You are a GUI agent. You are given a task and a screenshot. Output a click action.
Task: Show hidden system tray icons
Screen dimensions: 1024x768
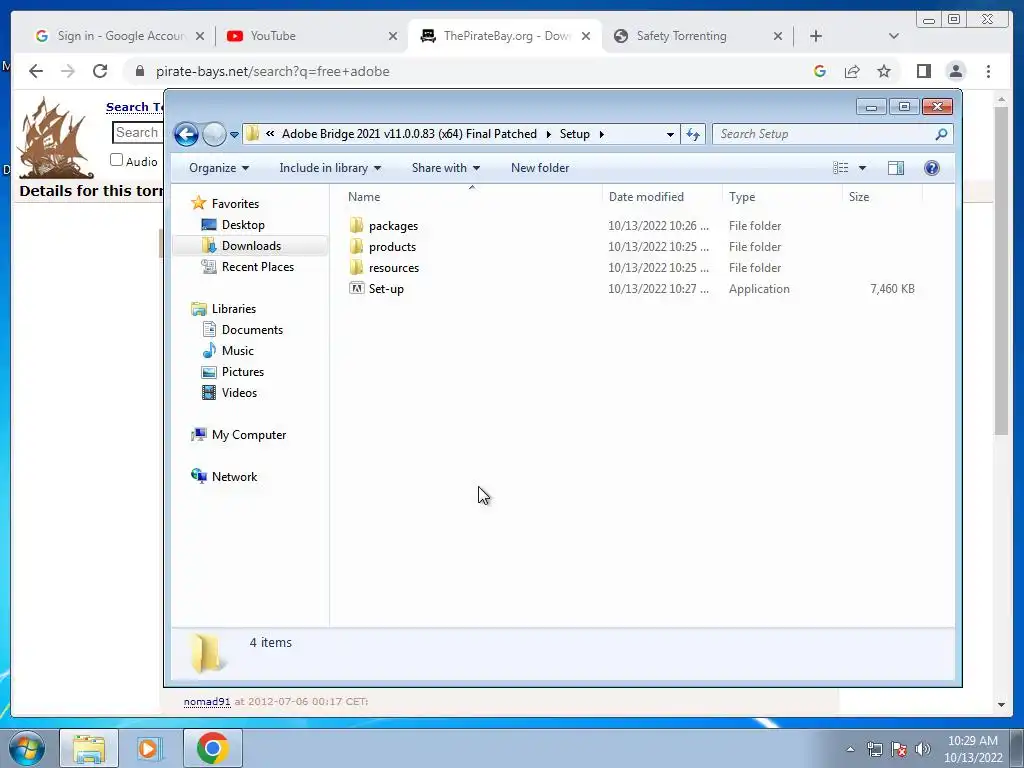click(x=850, y=749)
